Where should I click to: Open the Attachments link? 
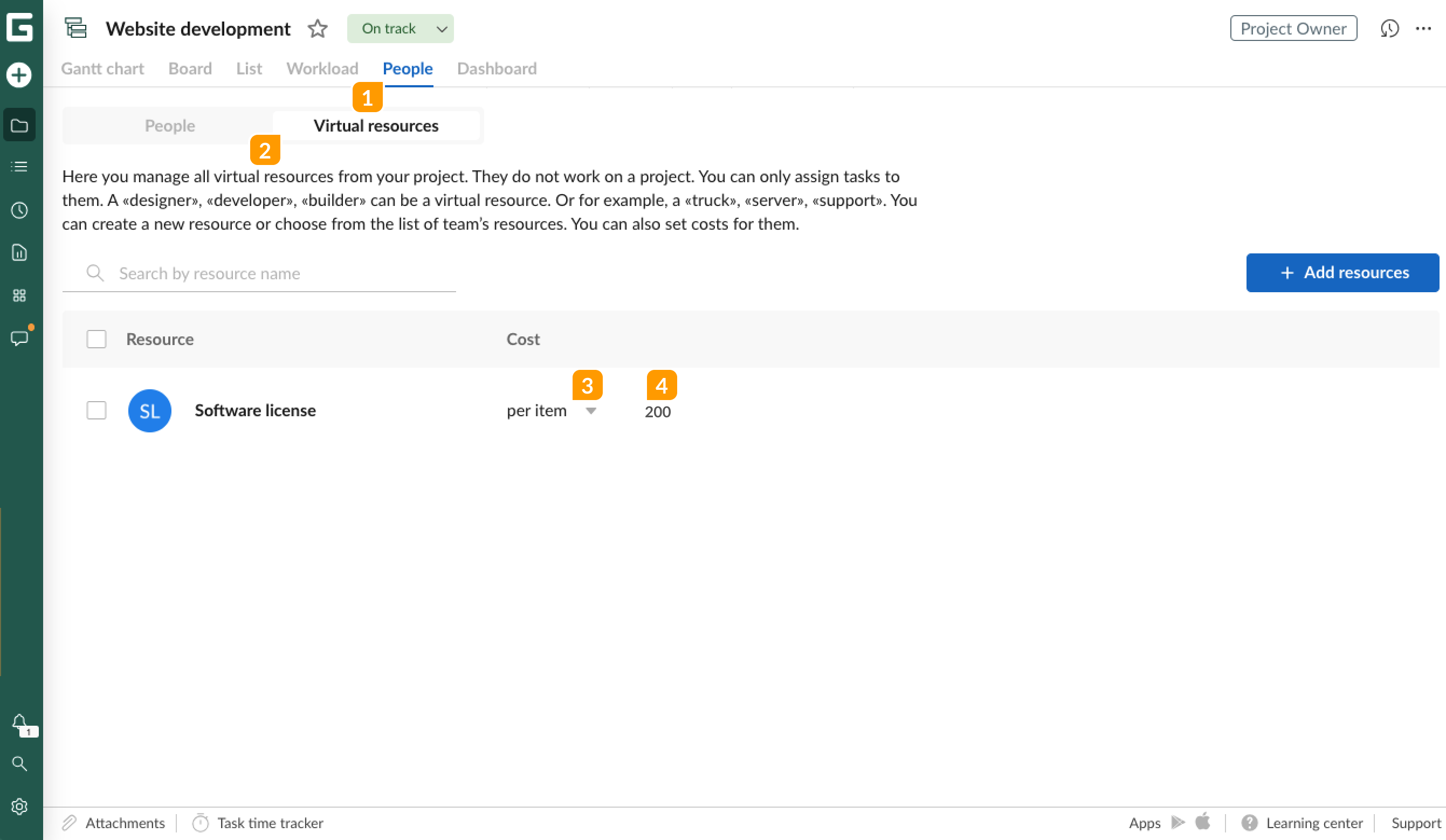pos(125,822)
